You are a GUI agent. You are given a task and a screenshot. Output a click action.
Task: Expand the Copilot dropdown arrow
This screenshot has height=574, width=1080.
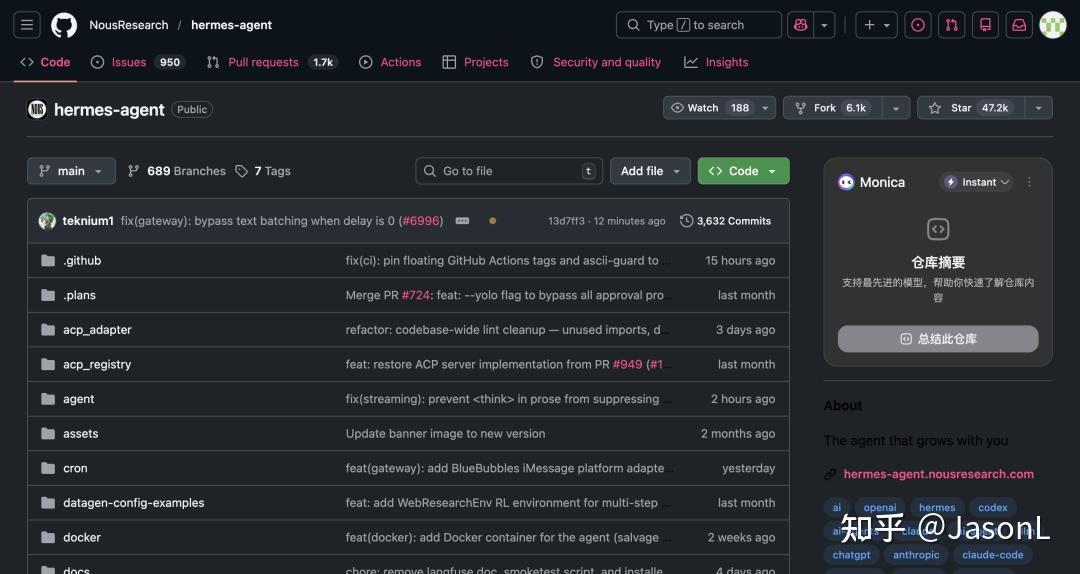pos(824,25)
